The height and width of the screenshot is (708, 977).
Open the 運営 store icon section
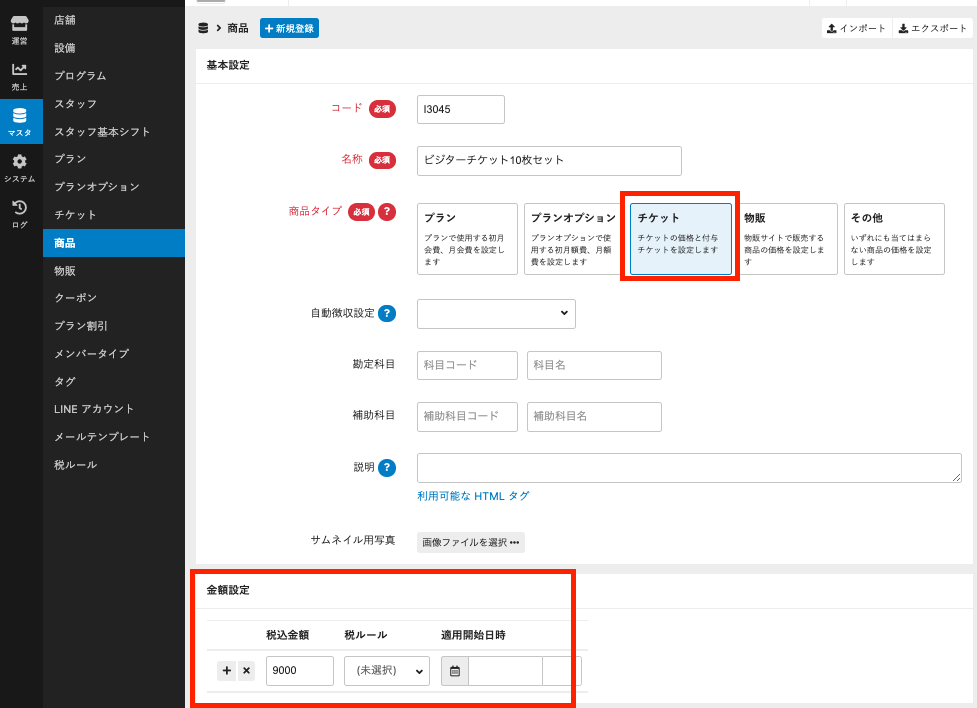pyautogui.click(x=20, y=30)
